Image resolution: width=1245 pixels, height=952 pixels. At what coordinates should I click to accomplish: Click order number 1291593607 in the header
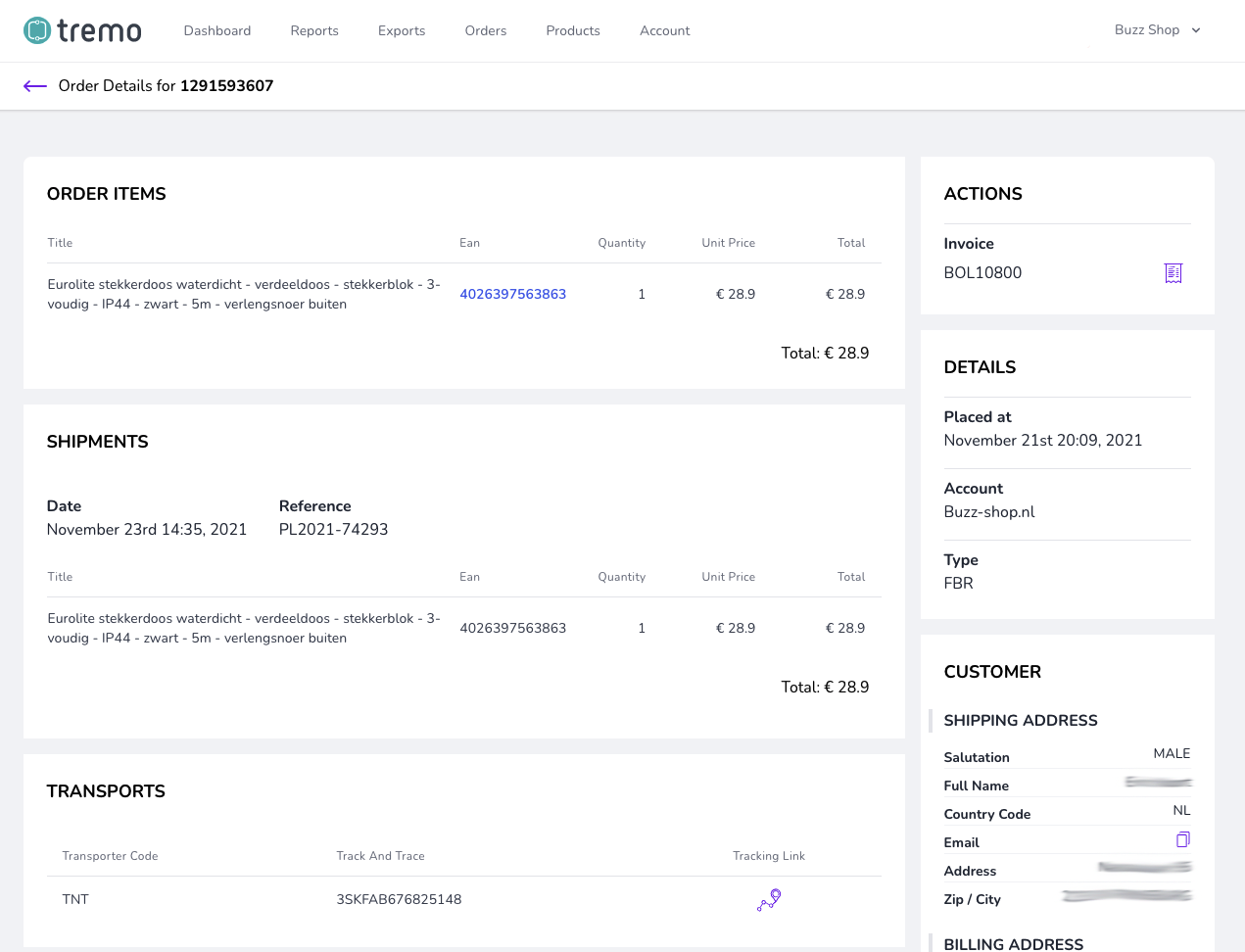point(226,86)
